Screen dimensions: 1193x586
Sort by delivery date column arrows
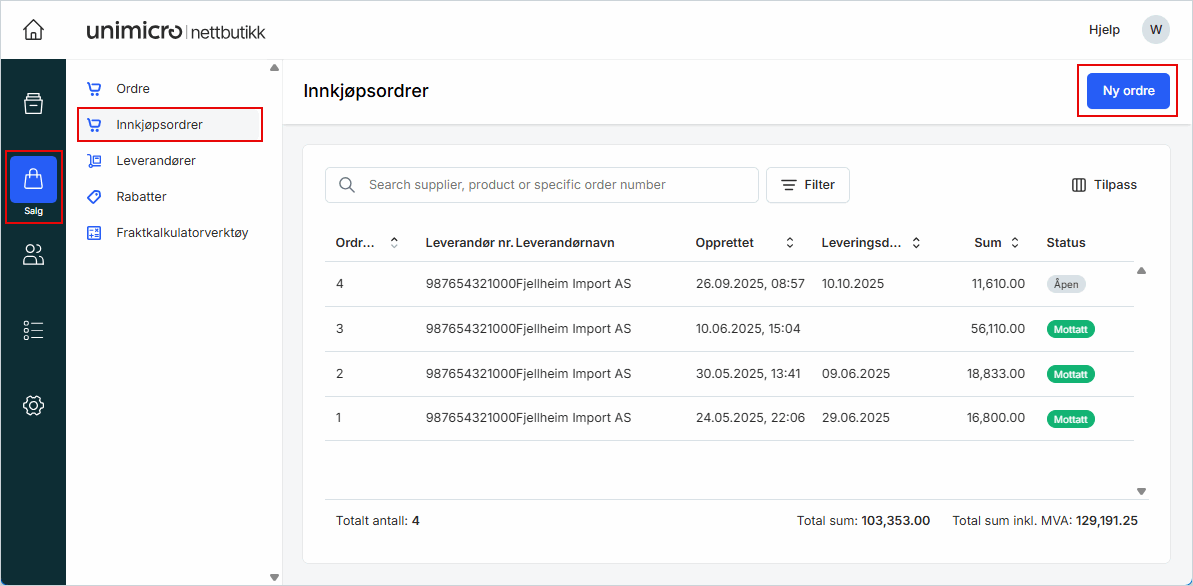click(x=916, y=243)
